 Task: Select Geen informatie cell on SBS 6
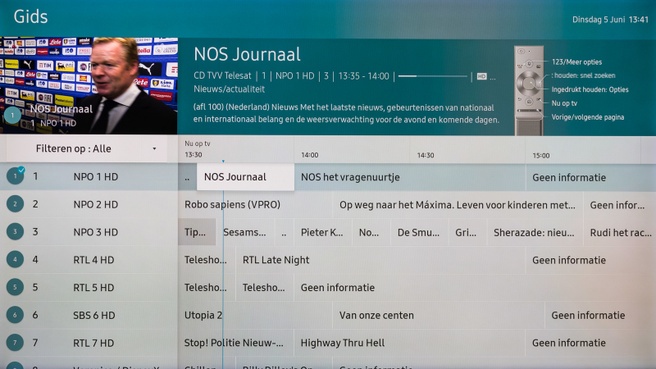pos(601,315)
